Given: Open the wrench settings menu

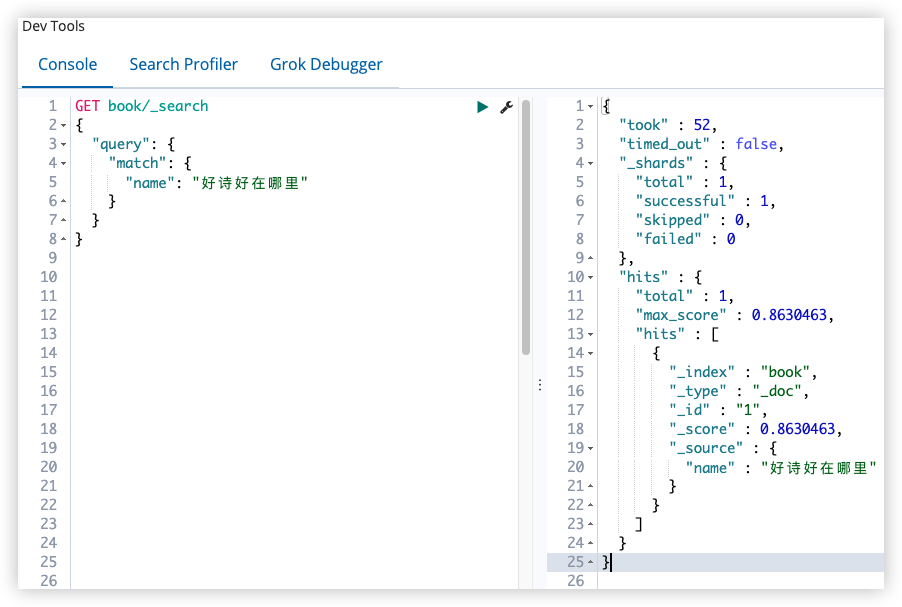Looking at the screenshot, I should coord(506,107).
